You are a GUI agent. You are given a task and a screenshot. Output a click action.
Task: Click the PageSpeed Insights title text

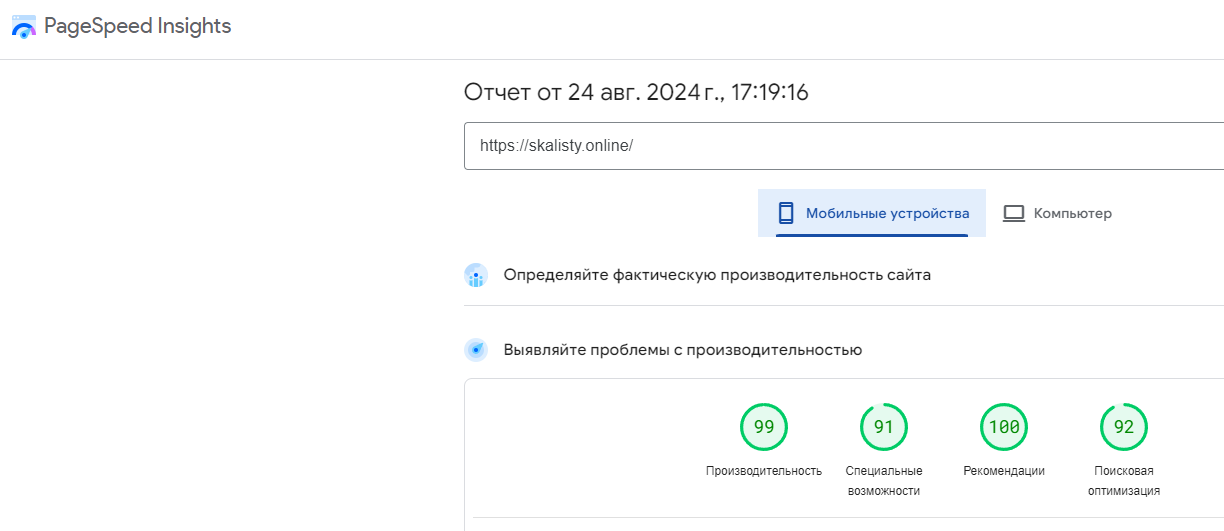tap(137, 27)
